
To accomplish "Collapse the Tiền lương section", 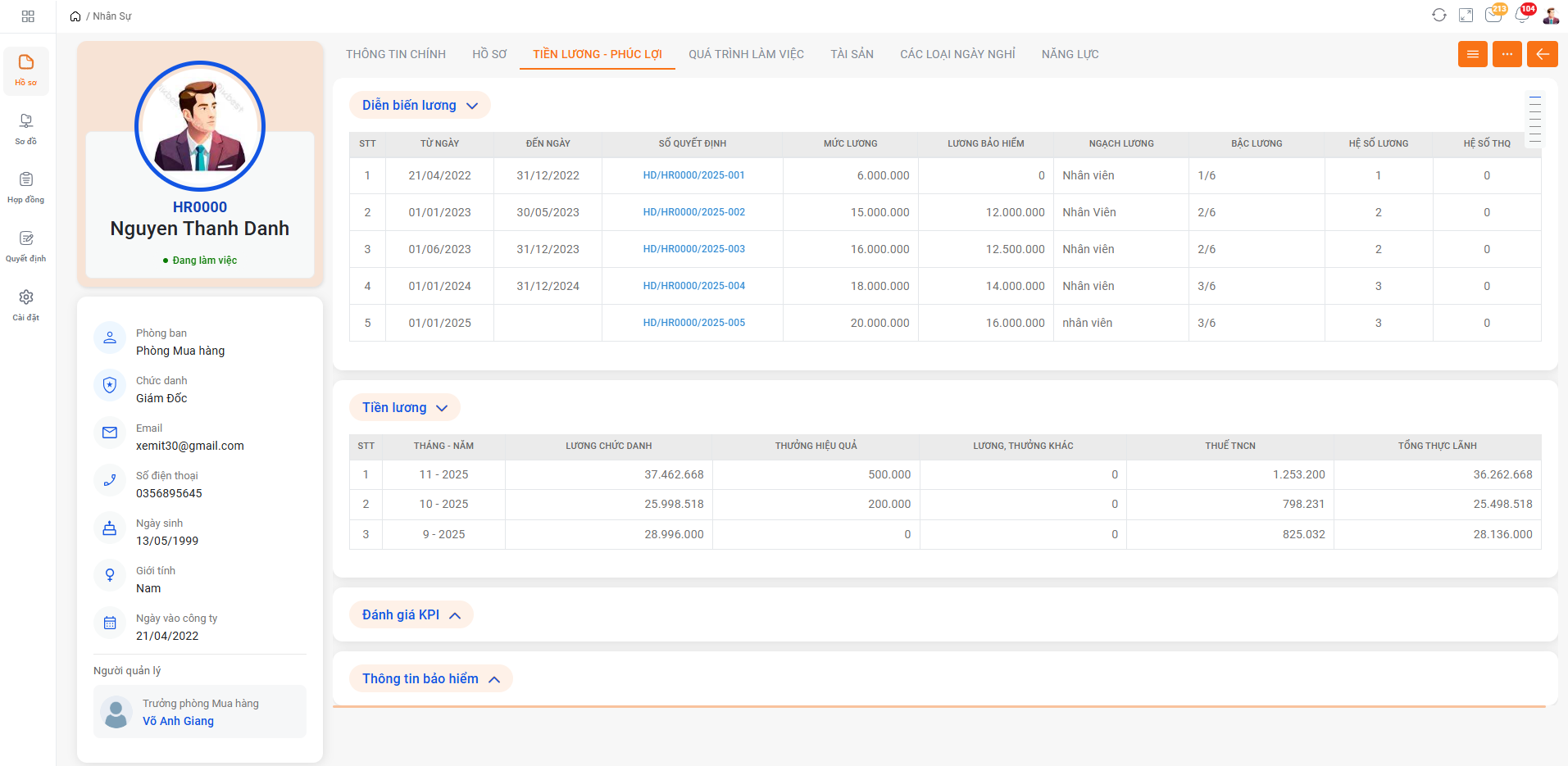I will coord(405,408).
